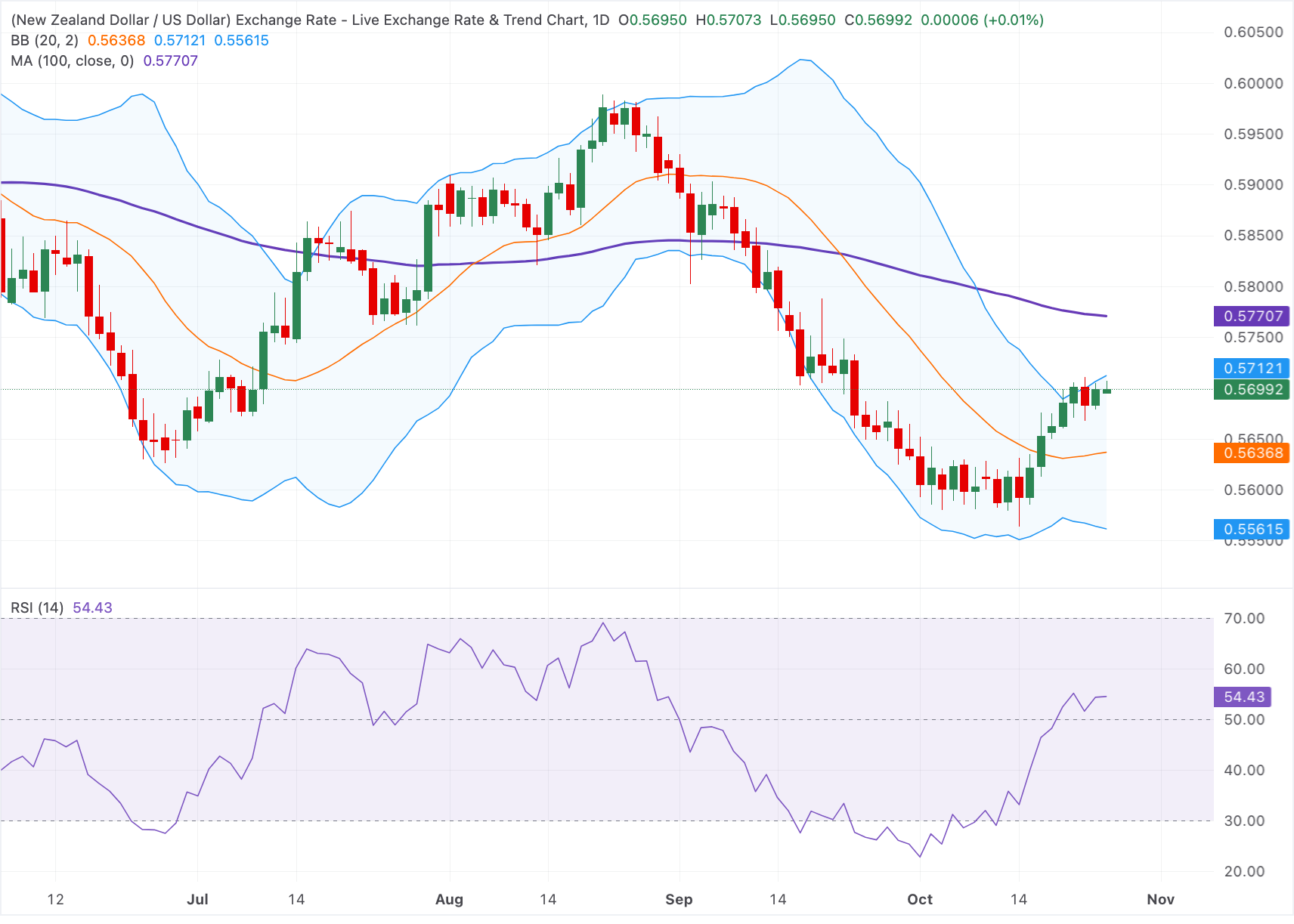Click the 'Aug' label on time axis
This screenshot has width=1294, height=924.
(450, 900)
